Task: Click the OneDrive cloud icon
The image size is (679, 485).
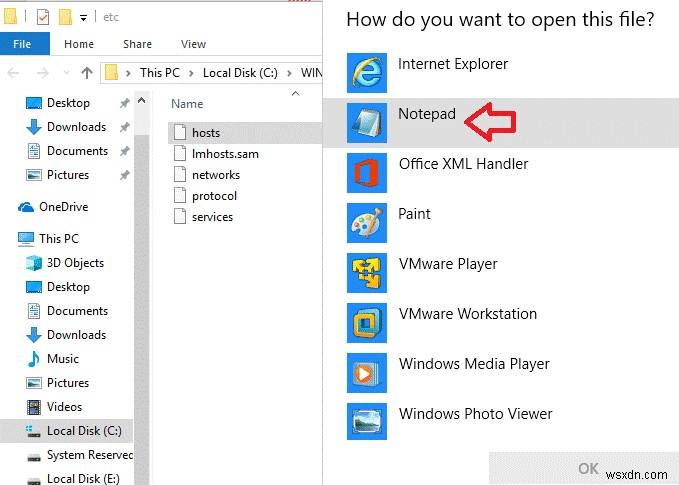Action: coord(26,207)
